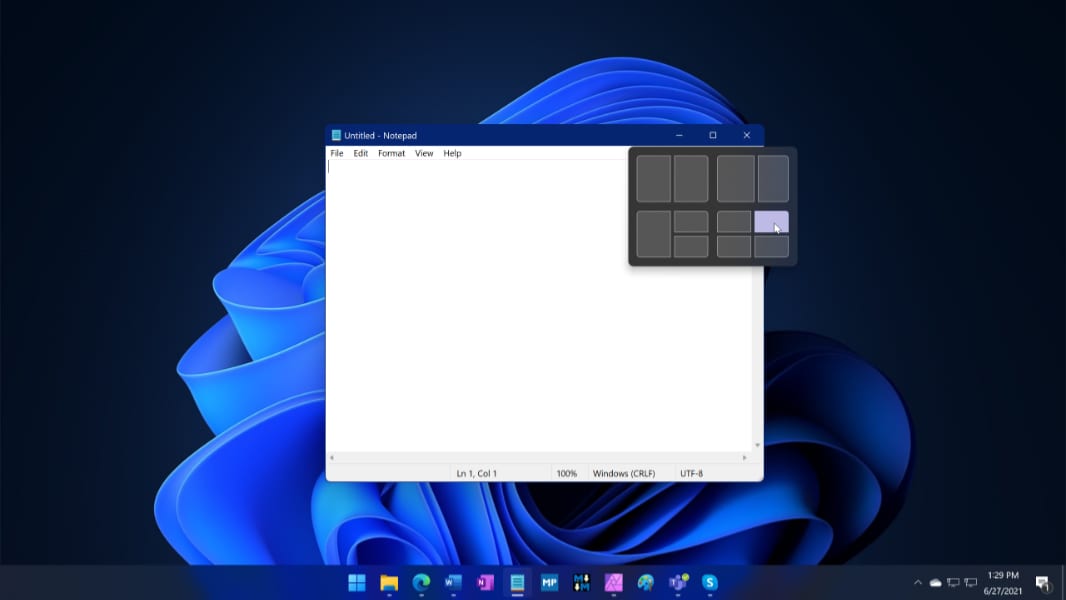Click the Notepad vertical scrollbar down arrow
This screenshot has height=600, width=1066.
point(757,445)
